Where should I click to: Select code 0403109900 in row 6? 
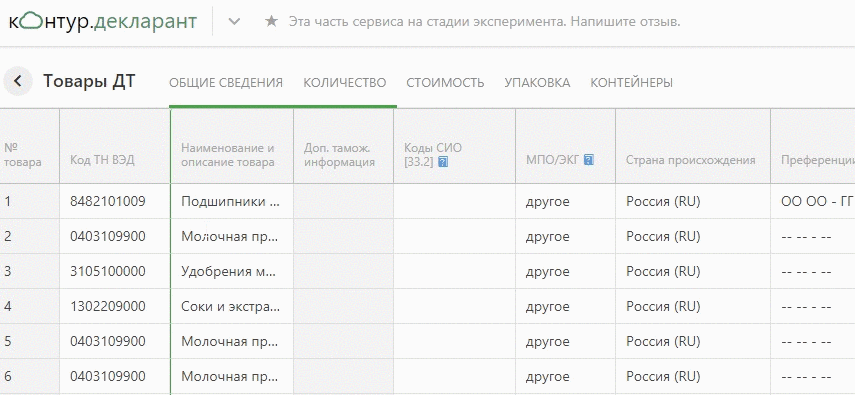tap(115, 376)
